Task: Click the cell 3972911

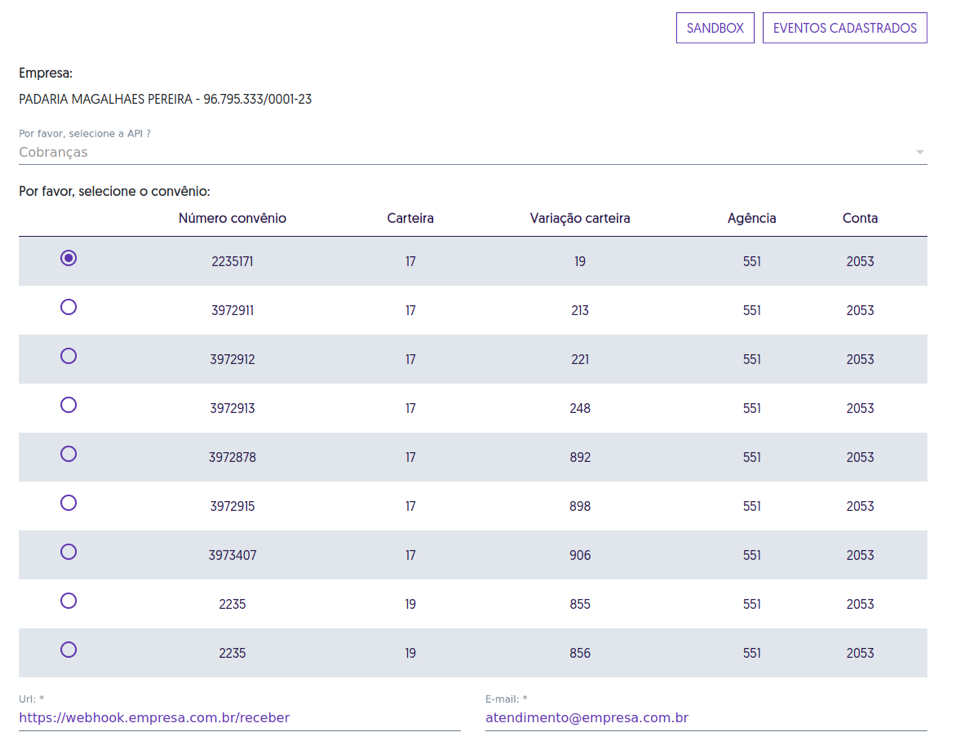Action: (232, 311)
